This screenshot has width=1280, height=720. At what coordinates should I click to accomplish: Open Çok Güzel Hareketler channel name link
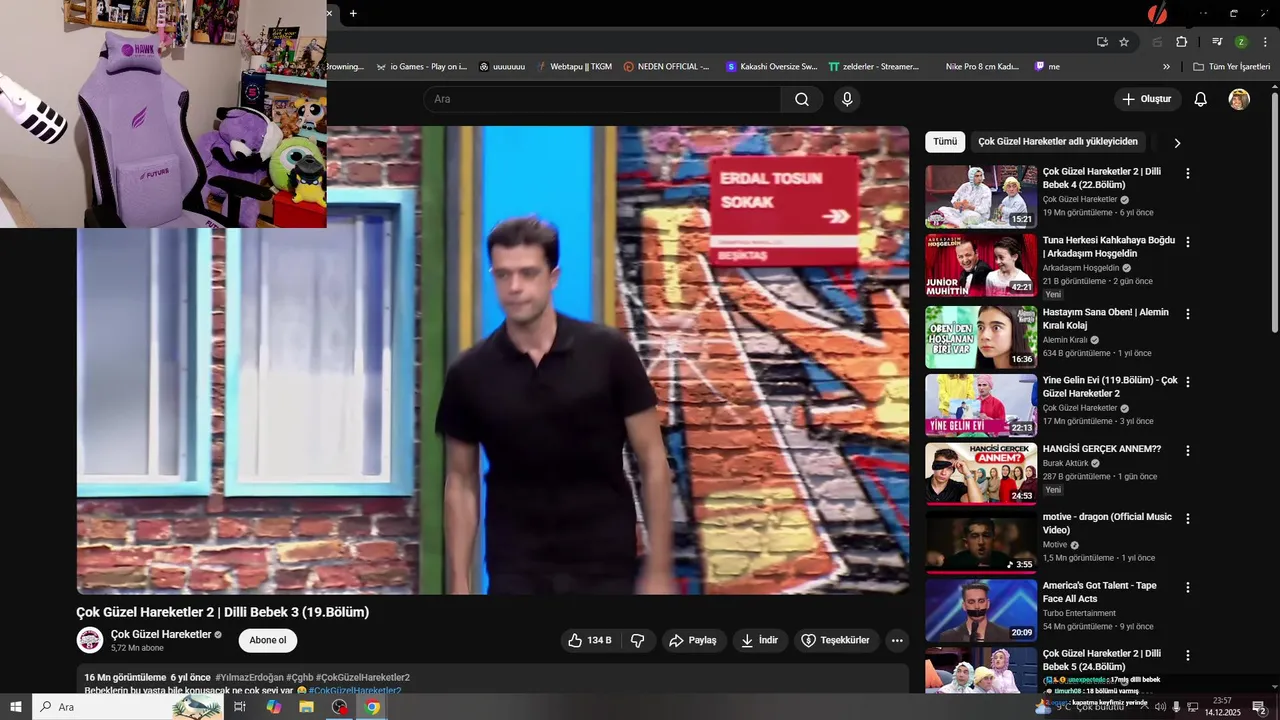161,634
